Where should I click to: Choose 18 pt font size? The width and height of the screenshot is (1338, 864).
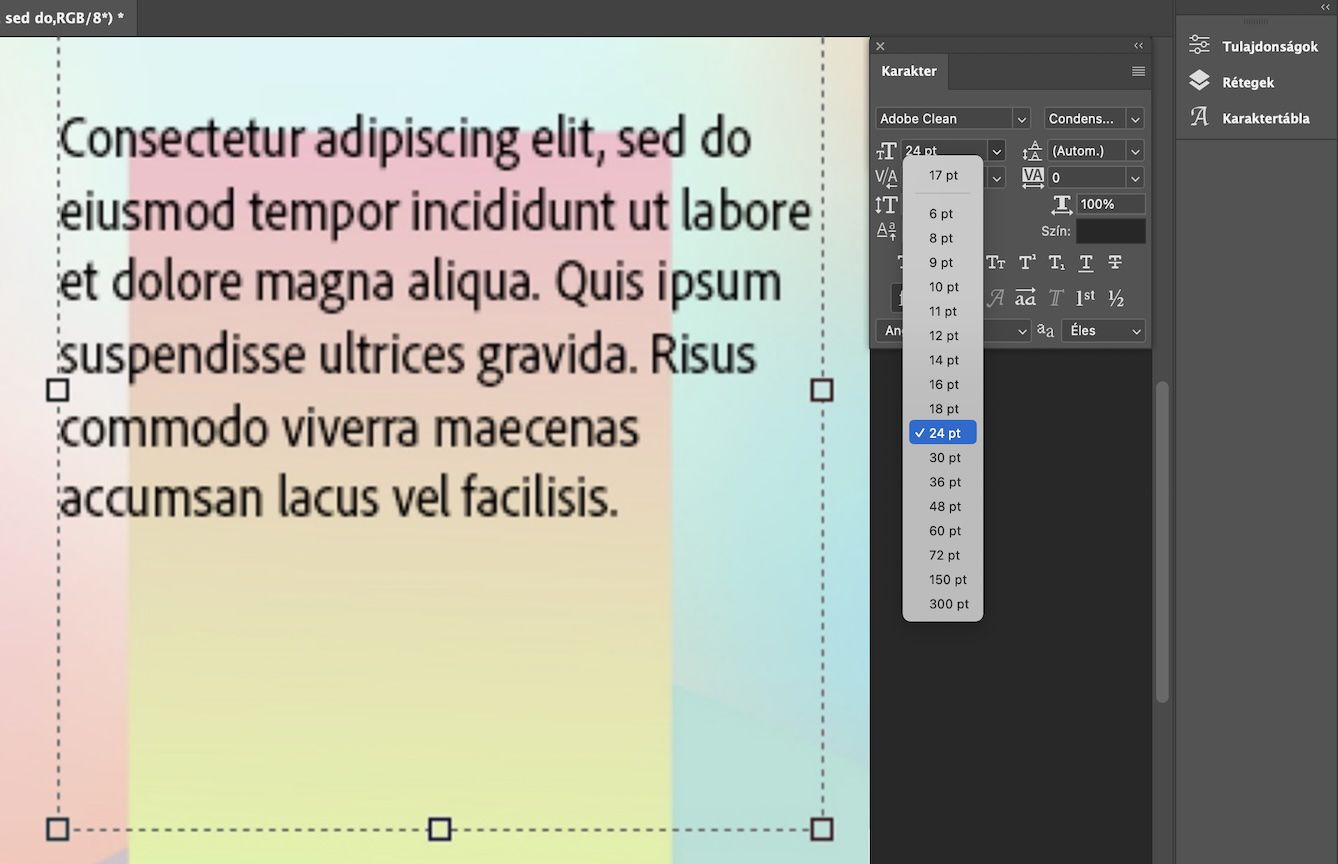point(943,409)
